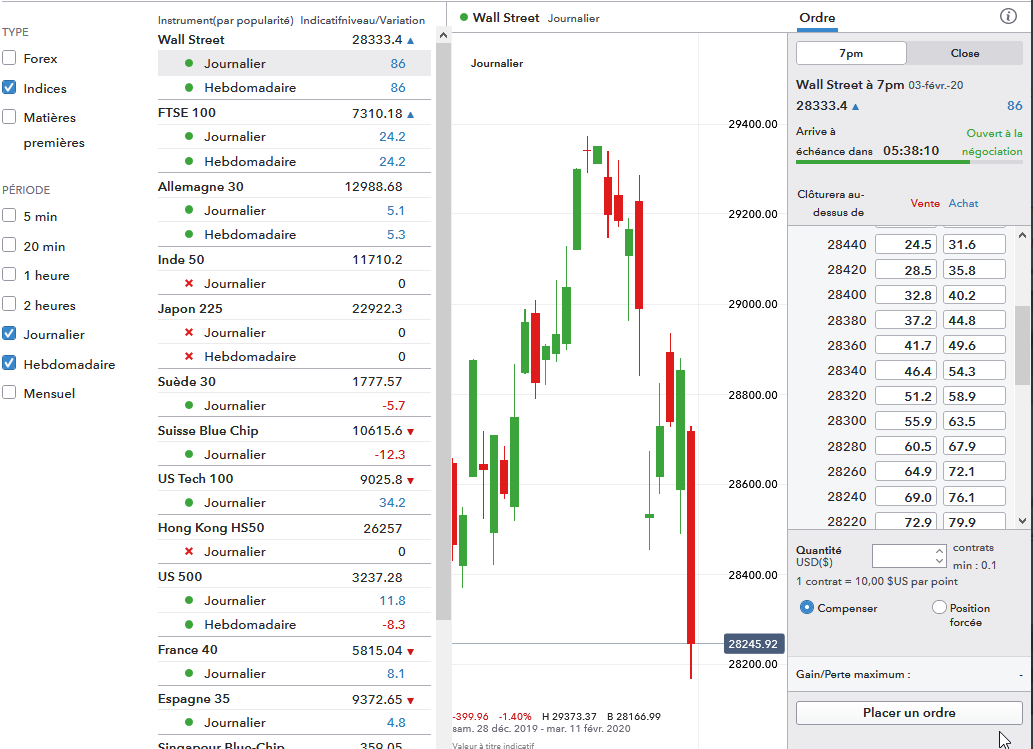Tick the 2 heures period checkbox
Image resolution: width=1033 pixels, height=749 pixels.
9,304
